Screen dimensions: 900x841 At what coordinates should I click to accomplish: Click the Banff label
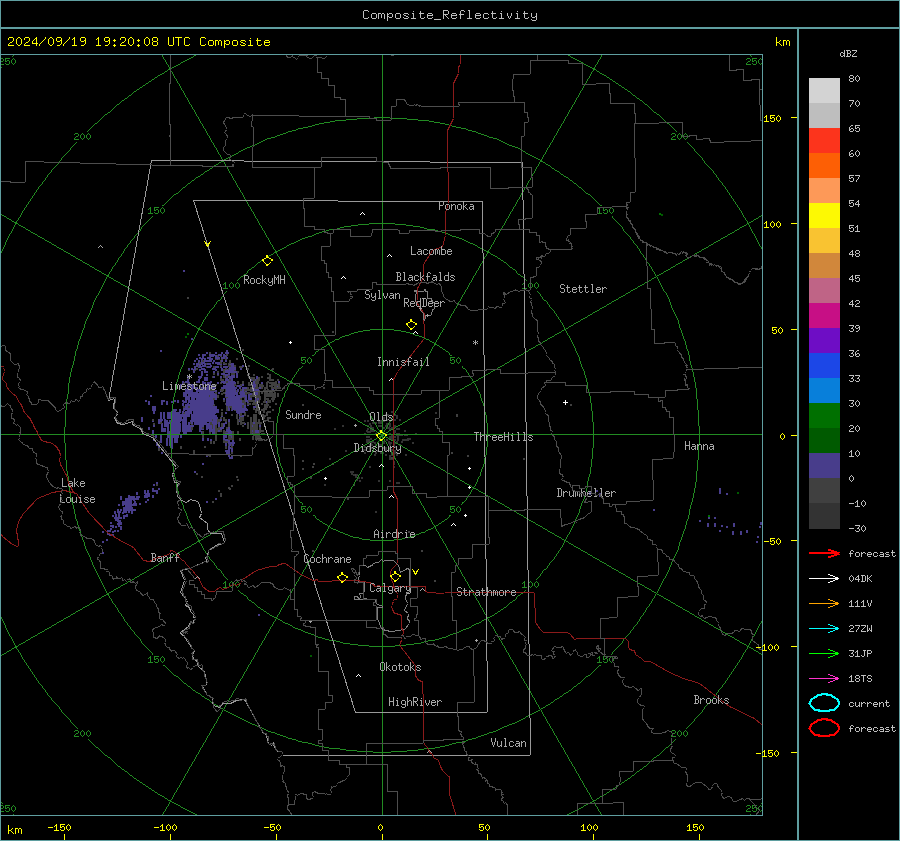click(x=165, y=557)
